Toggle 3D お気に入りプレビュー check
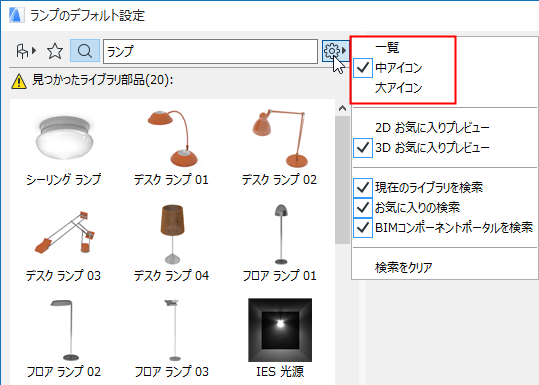Viewport: 539px width, 385px height. click(x=363, y=148)
